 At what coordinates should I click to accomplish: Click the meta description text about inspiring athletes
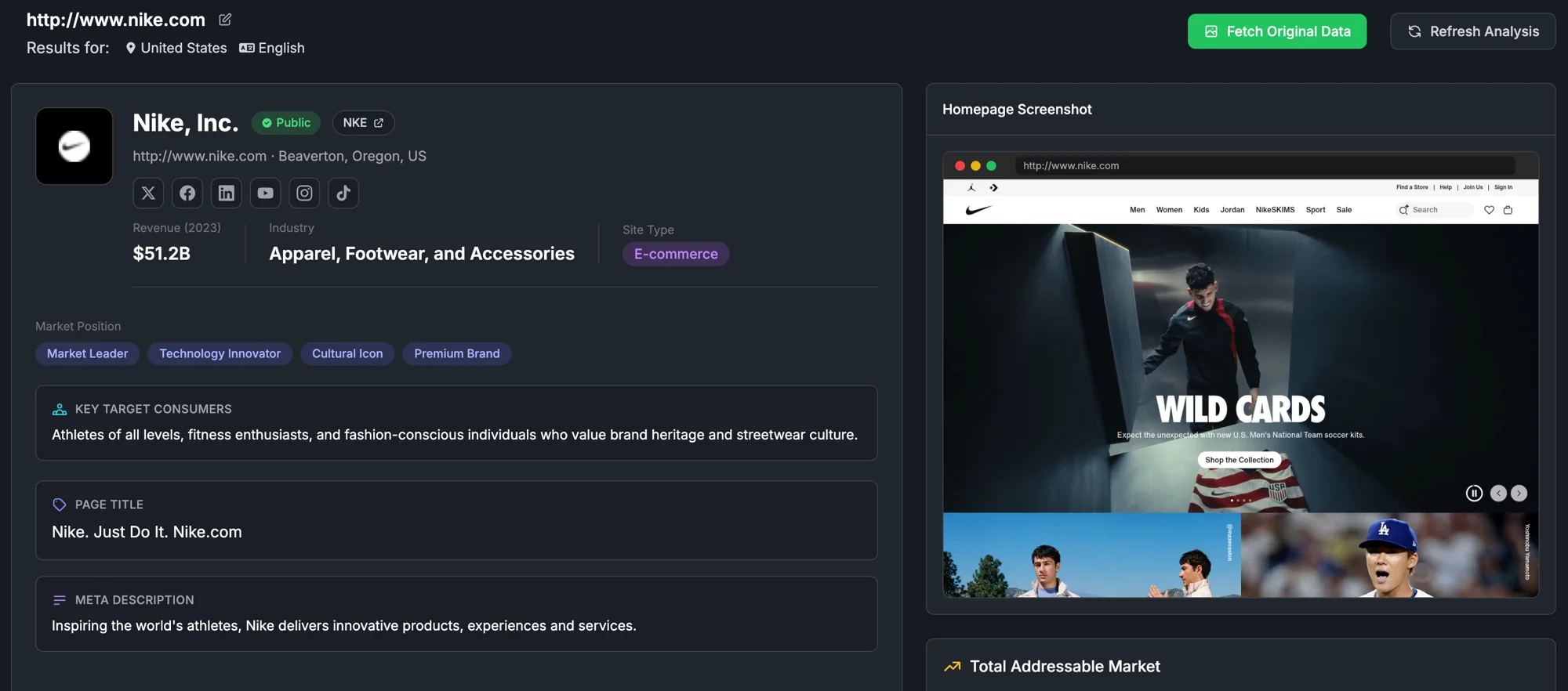pos(344,626)
